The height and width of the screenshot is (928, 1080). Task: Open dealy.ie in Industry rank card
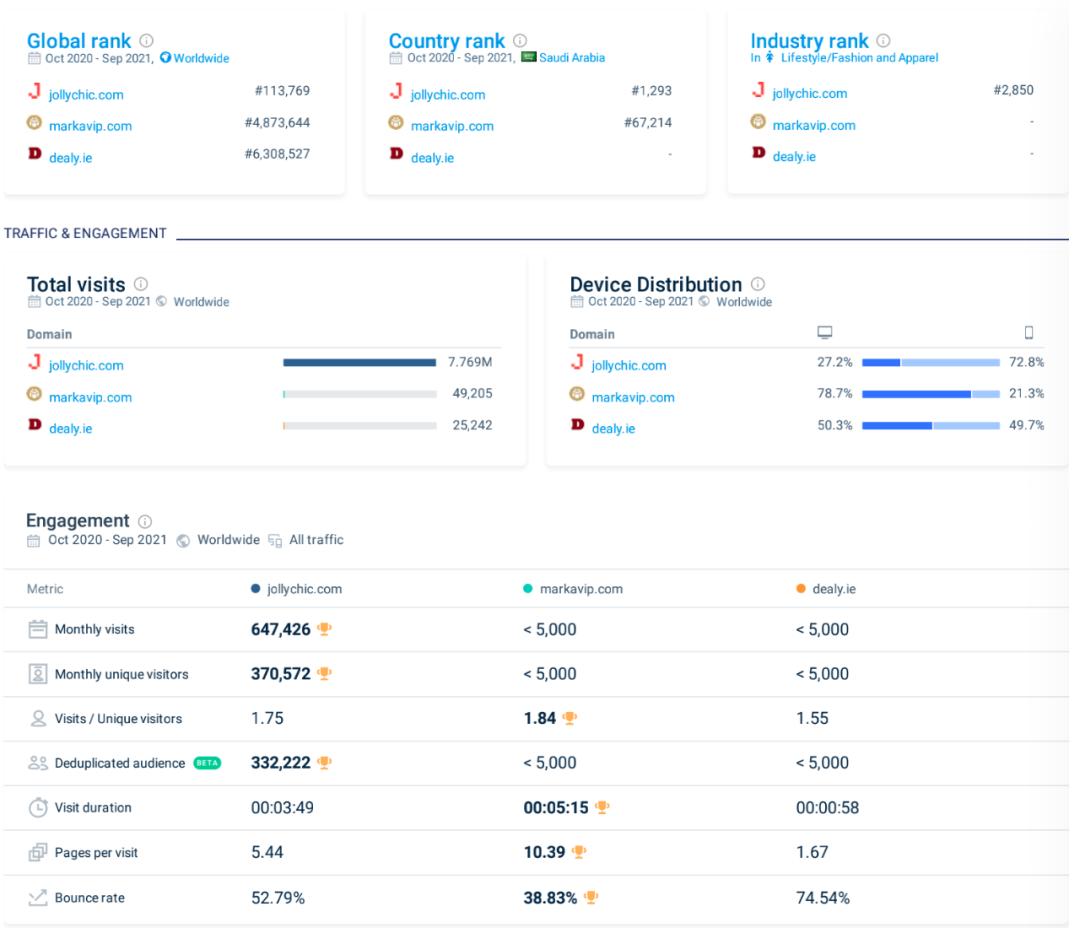pos(794,156)
